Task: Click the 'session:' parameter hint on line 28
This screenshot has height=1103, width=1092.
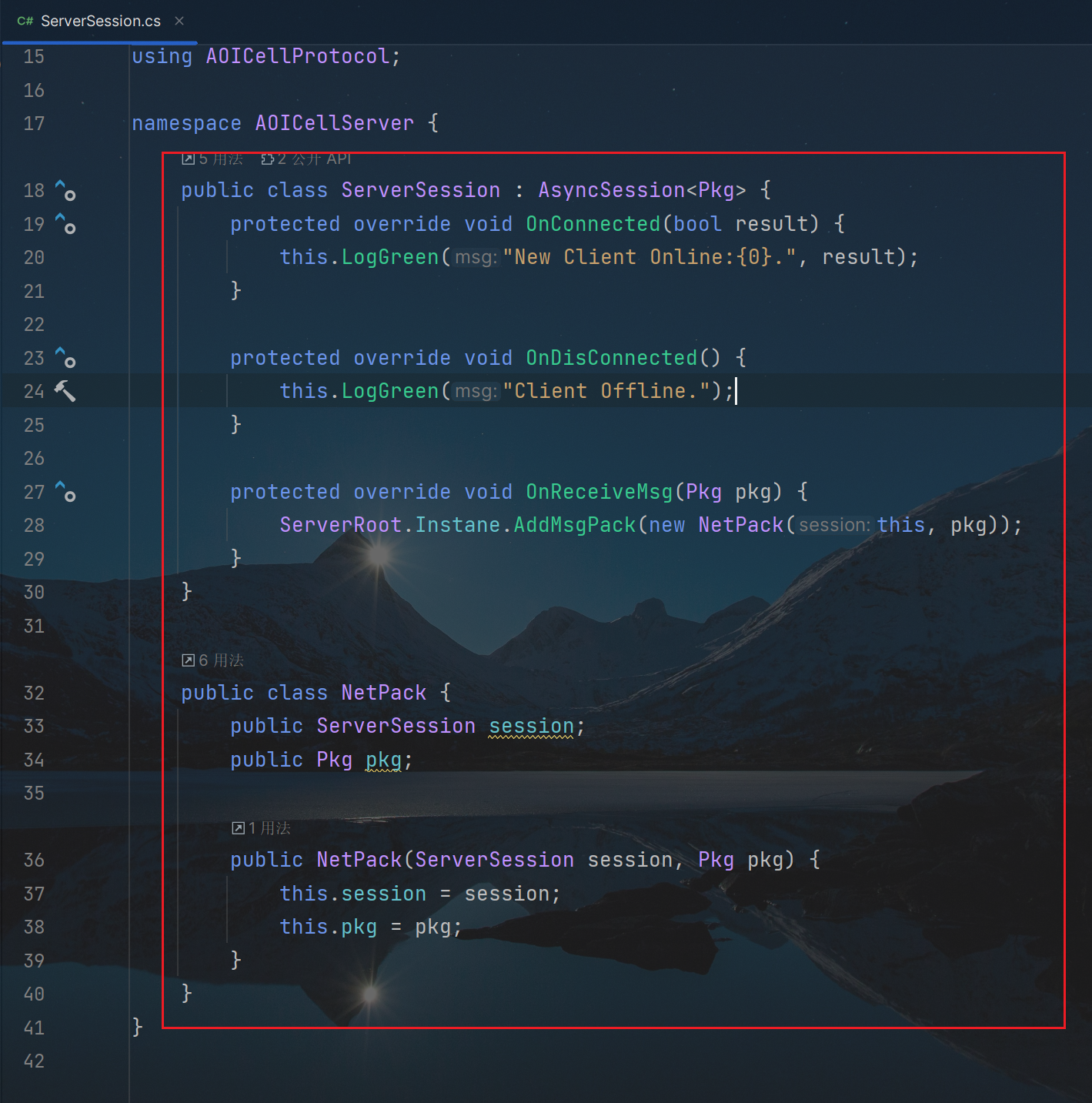Action: (x=834, y=526)
